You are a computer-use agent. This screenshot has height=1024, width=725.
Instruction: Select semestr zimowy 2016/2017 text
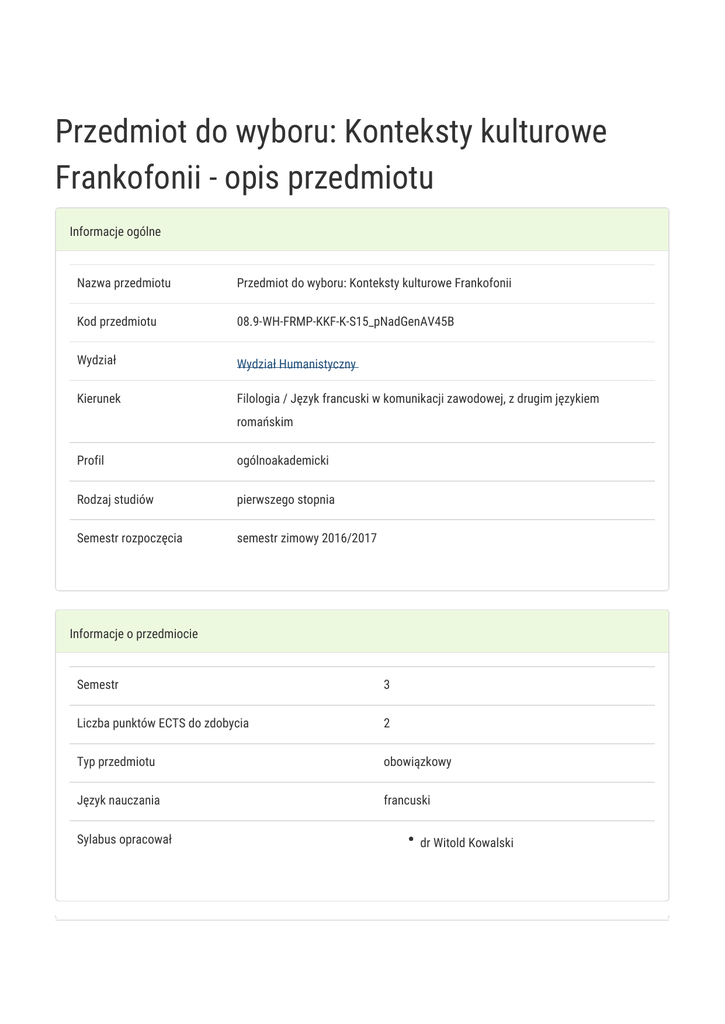click(307, 538)
